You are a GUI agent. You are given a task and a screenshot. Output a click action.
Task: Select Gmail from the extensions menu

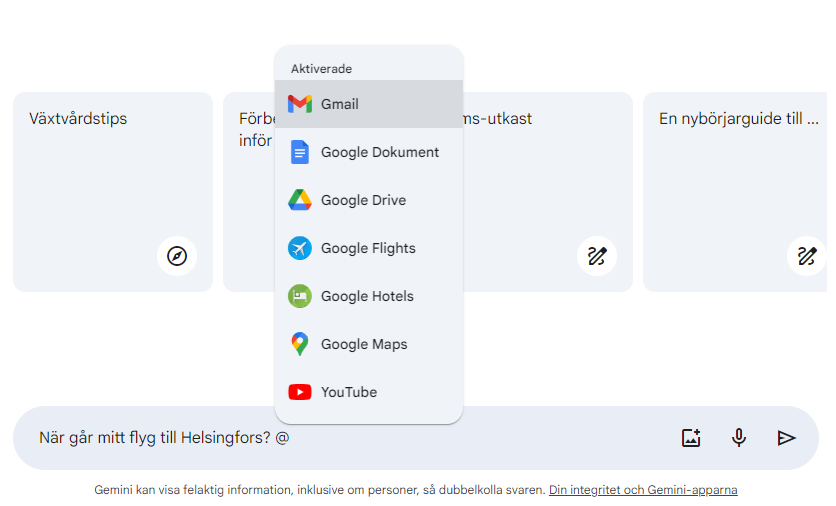(340, 104)
